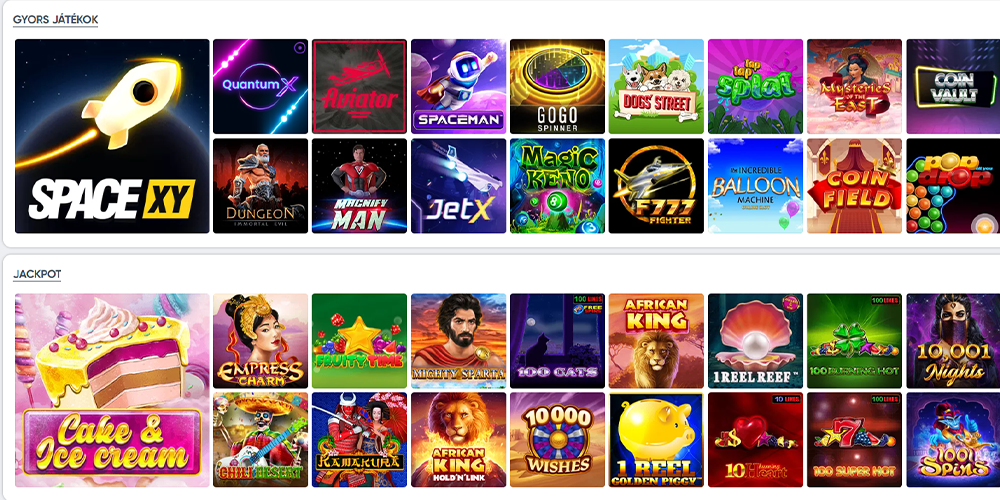Open the Dungeon Immortal Evil game
The image size is (1000, 500).
[x=260, y=186]
